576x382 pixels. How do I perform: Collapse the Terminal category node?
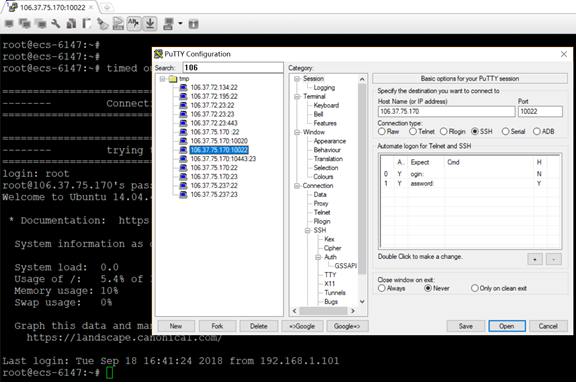pyautogui.click(x=297, y=96)
